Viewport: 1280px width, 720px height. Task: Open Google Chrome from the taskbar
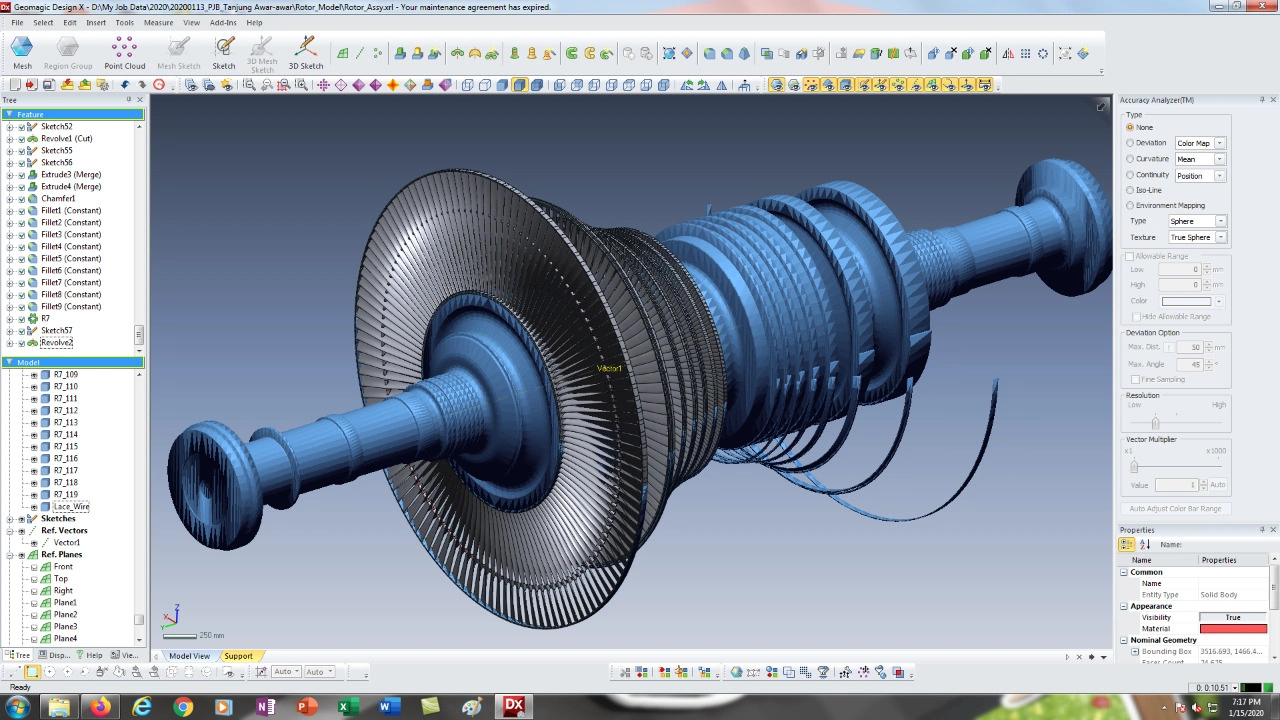pyautogui.click(x=182, y=707)
